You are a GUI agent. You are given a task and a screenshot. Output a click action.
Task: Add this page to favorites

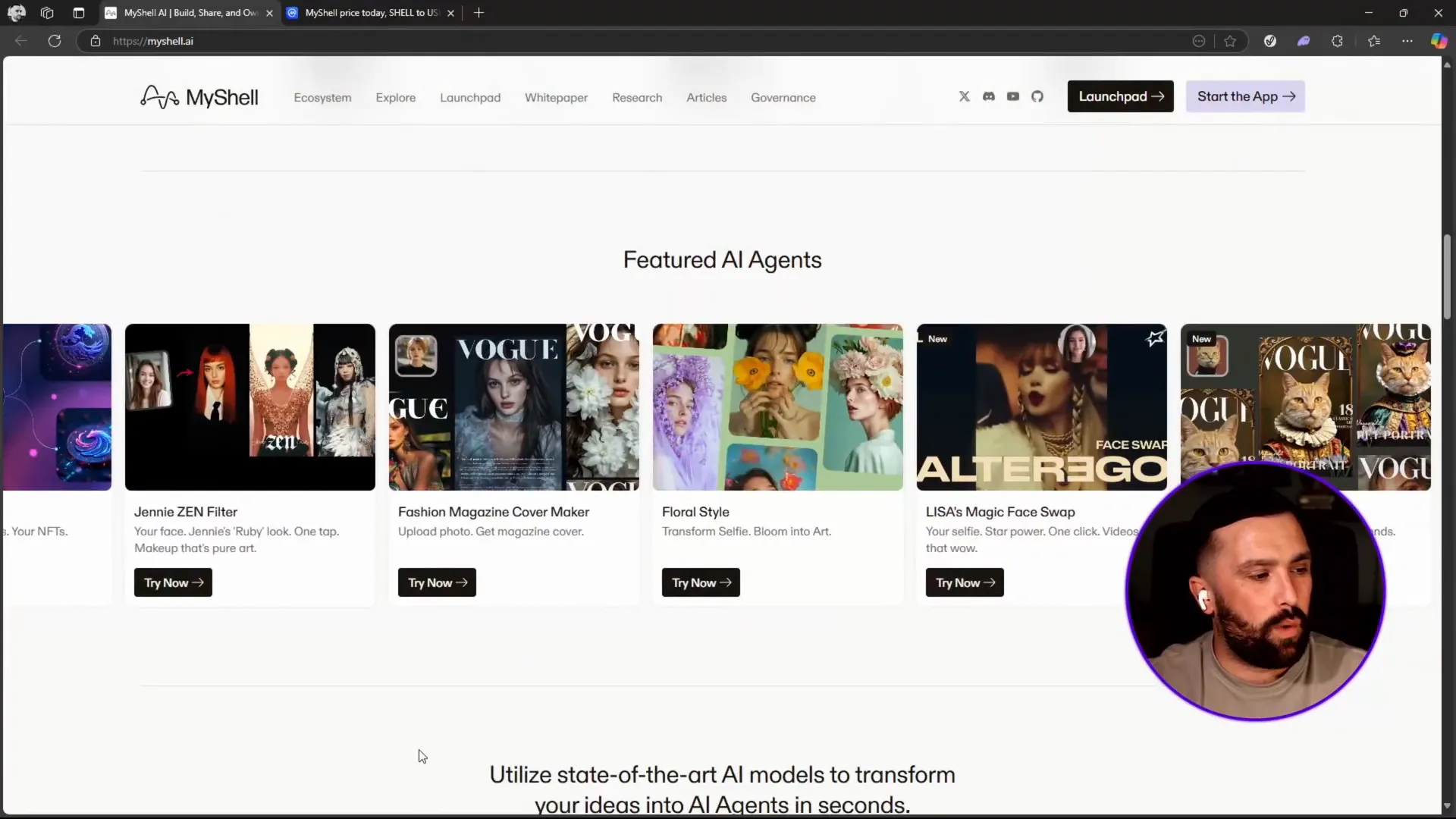(x=1230, y=41)
